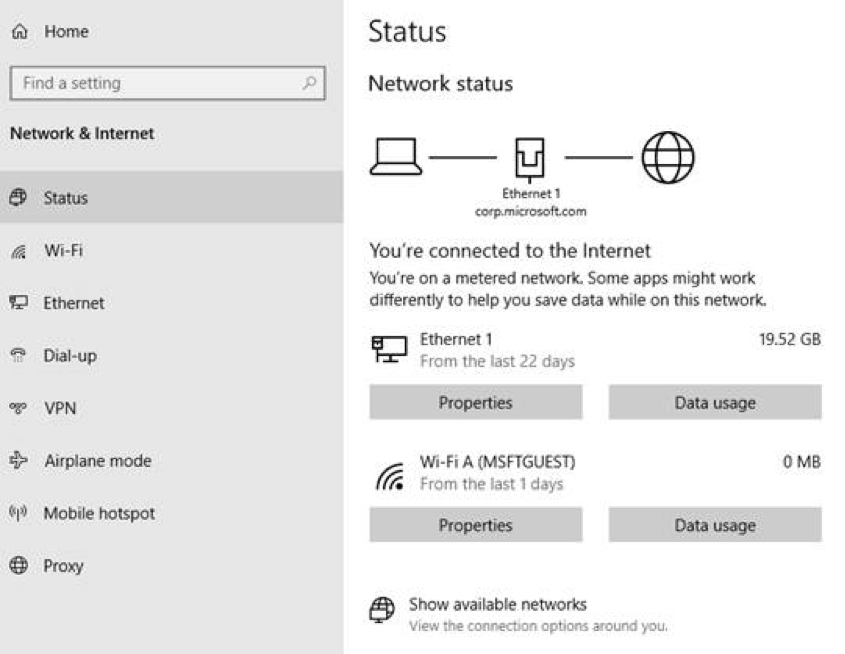Select the Proxy globe icon
Screen dimensions: 845x654
(20, 566)
